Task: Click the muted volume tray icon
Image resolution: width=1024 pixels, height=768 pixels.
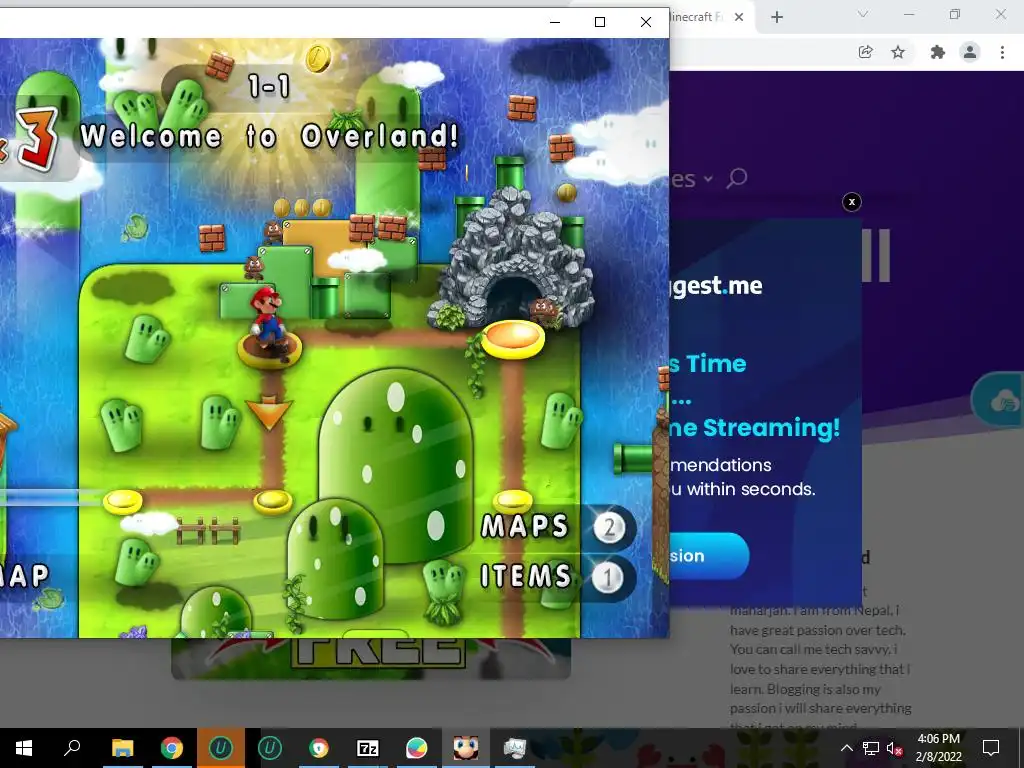Action: pos(895,748)
